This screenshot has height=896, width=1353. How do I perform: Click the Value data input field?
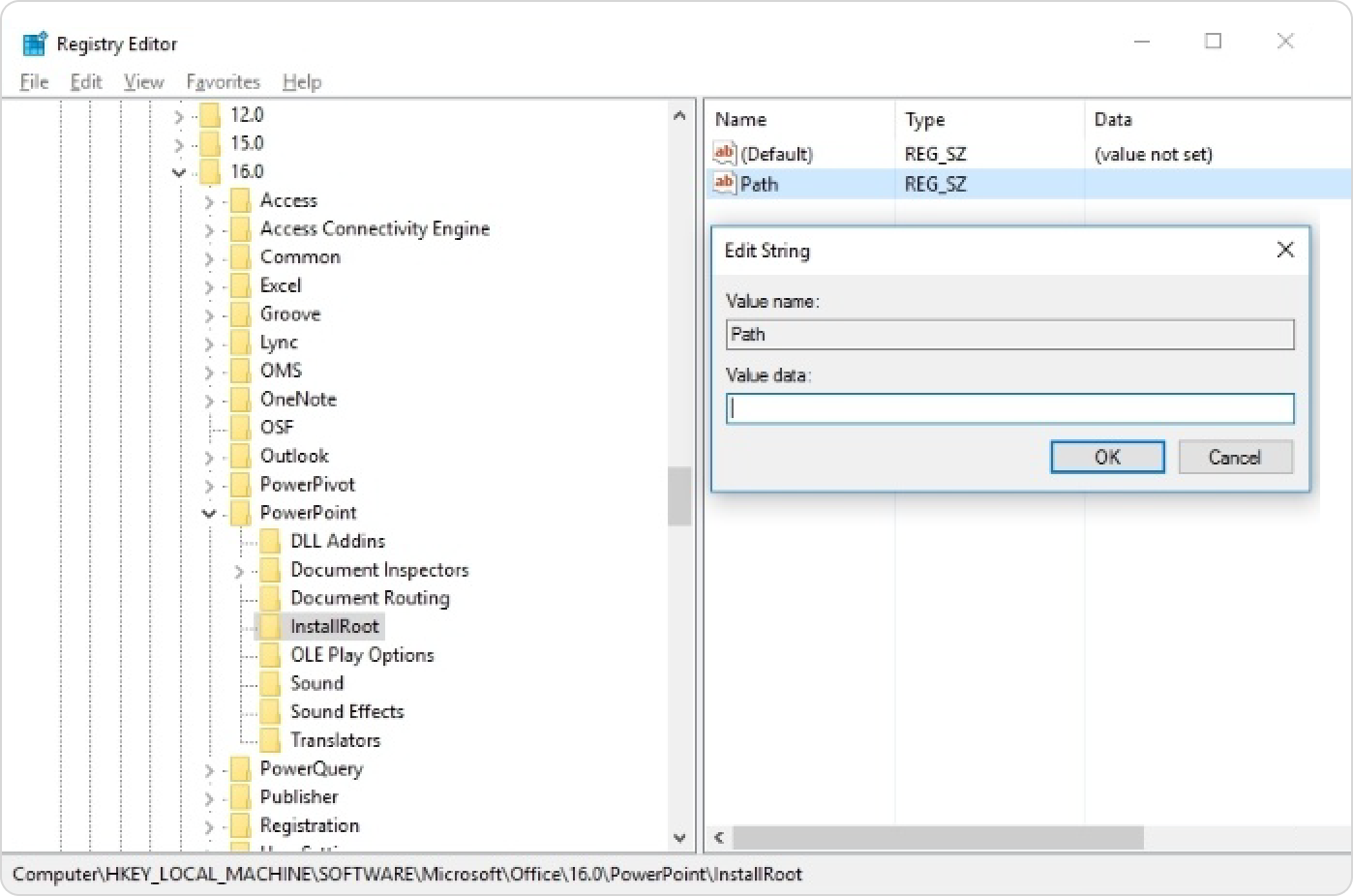1009,408
